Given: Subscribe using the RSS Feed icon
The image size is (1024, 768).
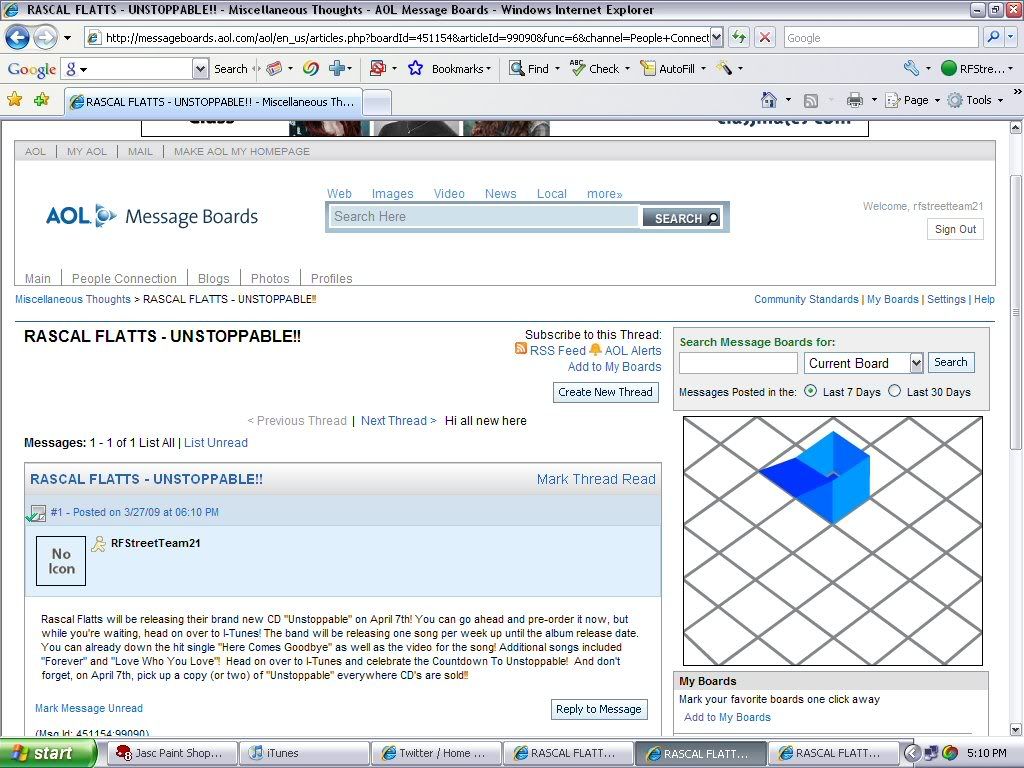Looking at the screenshot, I should point(521,350).
